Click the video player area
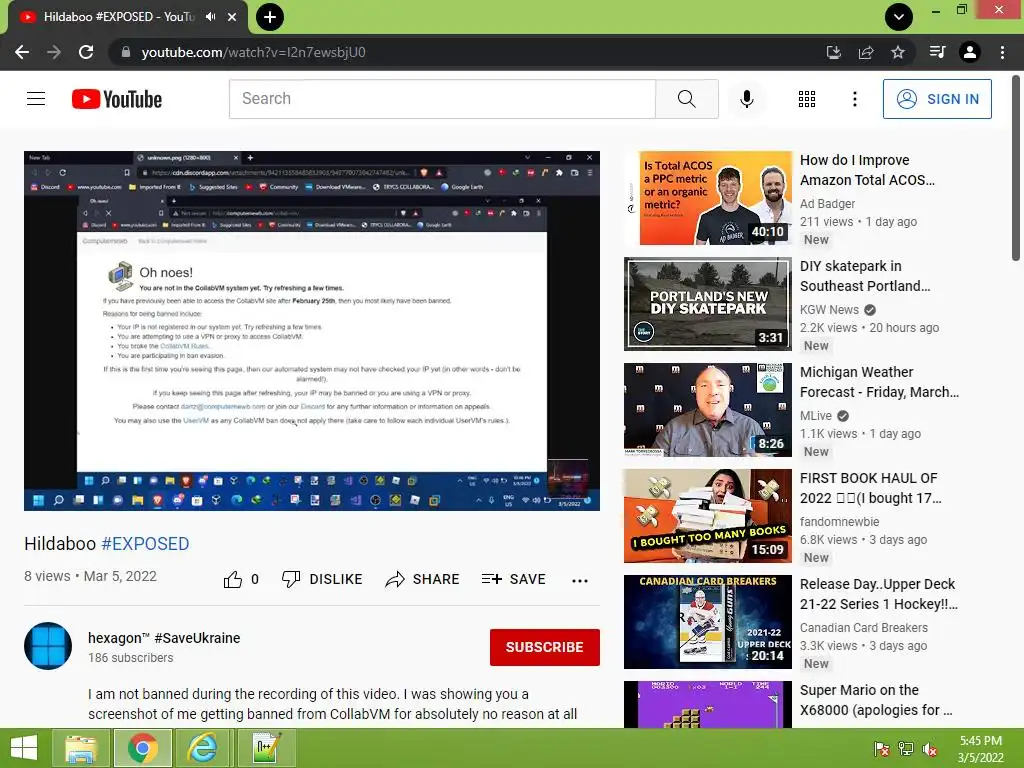 click(x=312, y=330)
